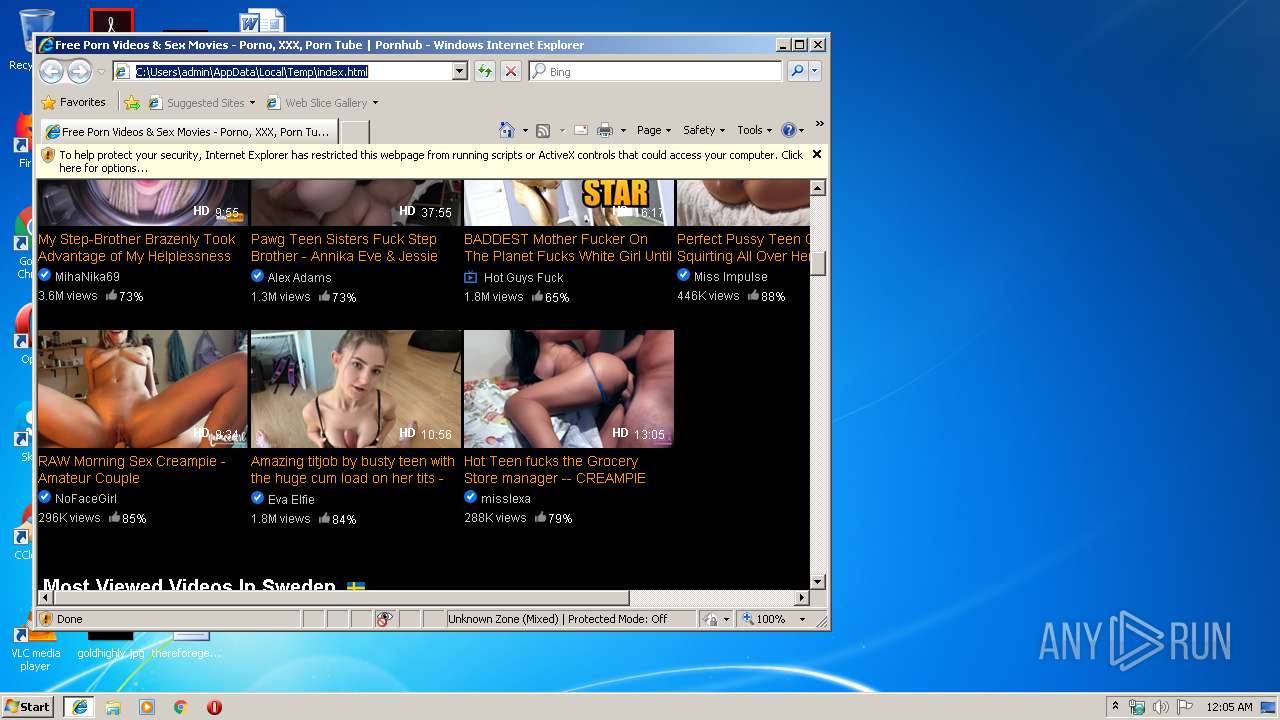
Task: Open a new blank tab
Action: pyautogui.click(x=355, y=131)
